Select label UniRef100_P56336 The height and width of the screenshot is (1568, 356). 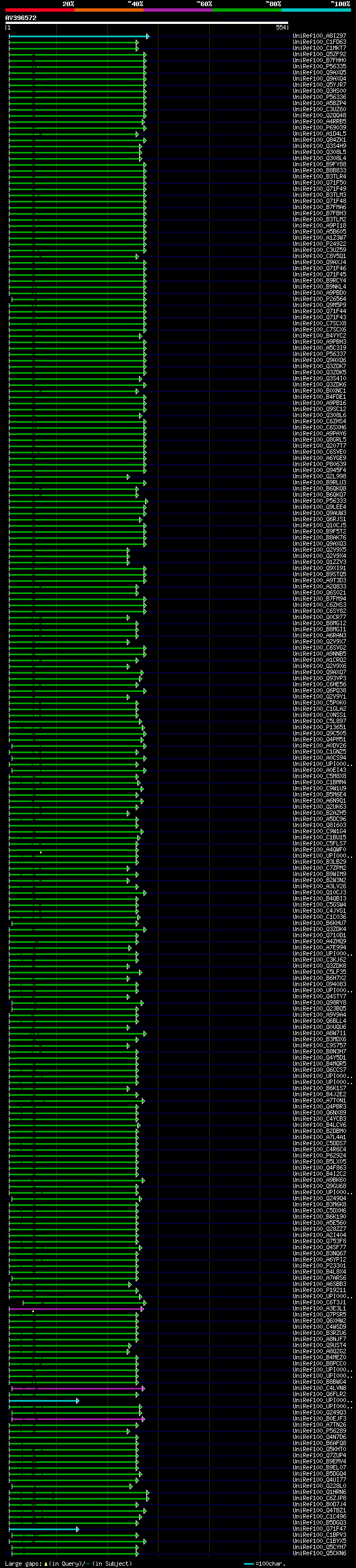click(x=319, y=97)
